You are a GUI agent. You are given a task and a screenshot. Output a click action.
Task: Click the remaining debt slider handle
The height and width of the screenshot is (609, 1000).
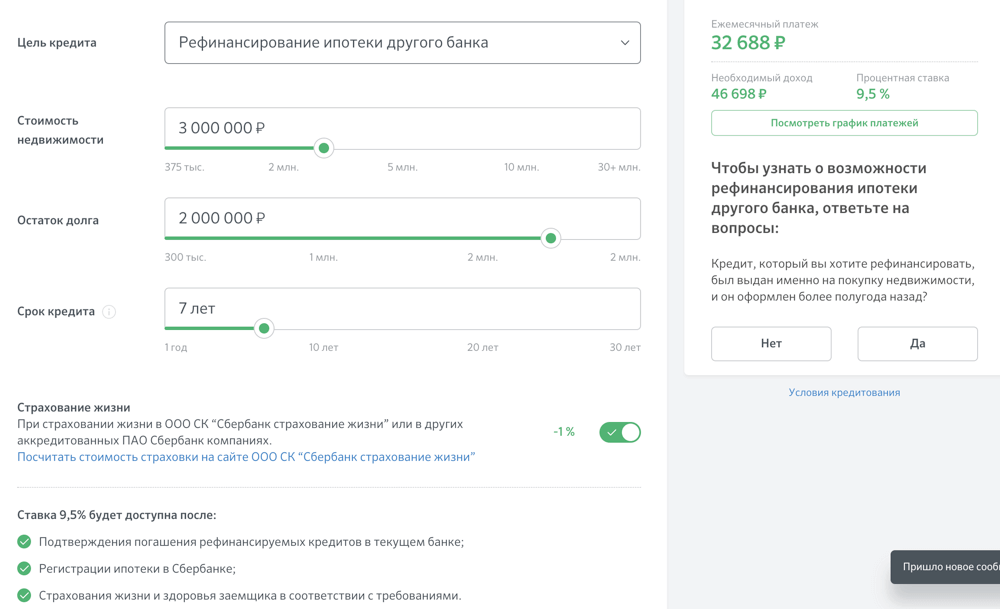click(550, 238)
